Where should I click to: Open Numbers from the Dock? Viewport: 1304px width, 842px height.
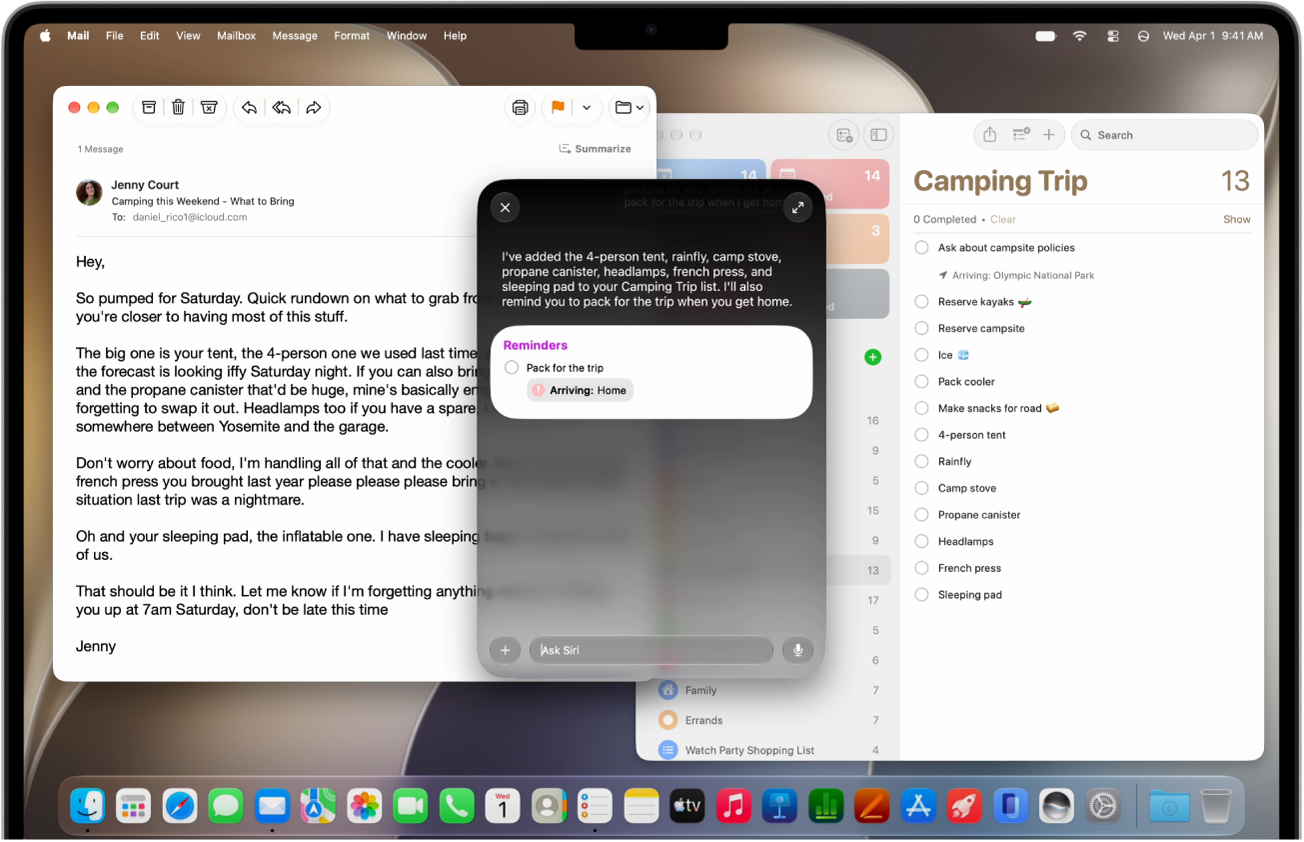click(826, 805)
